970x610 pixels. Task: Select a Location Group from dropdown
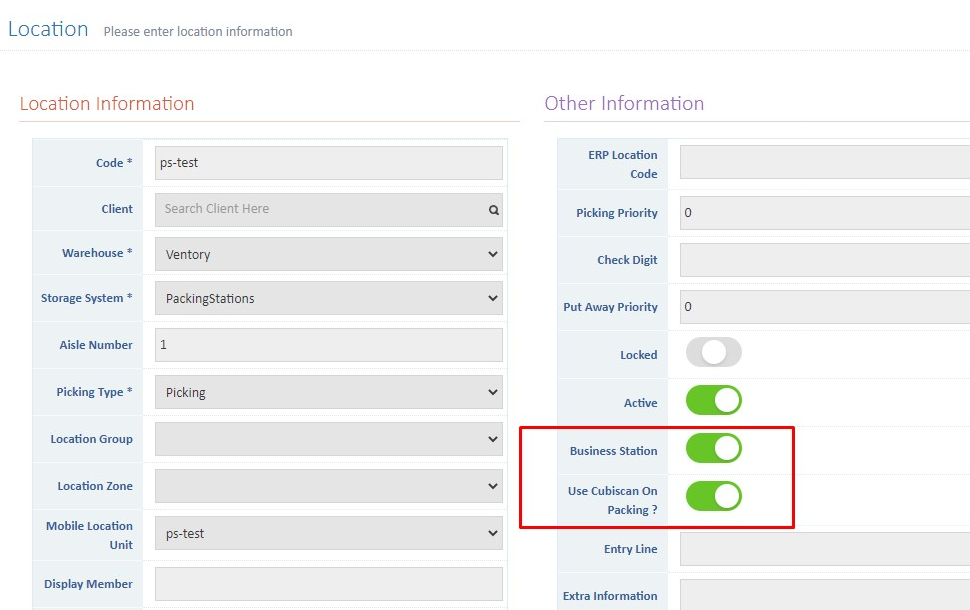point(328,439)
